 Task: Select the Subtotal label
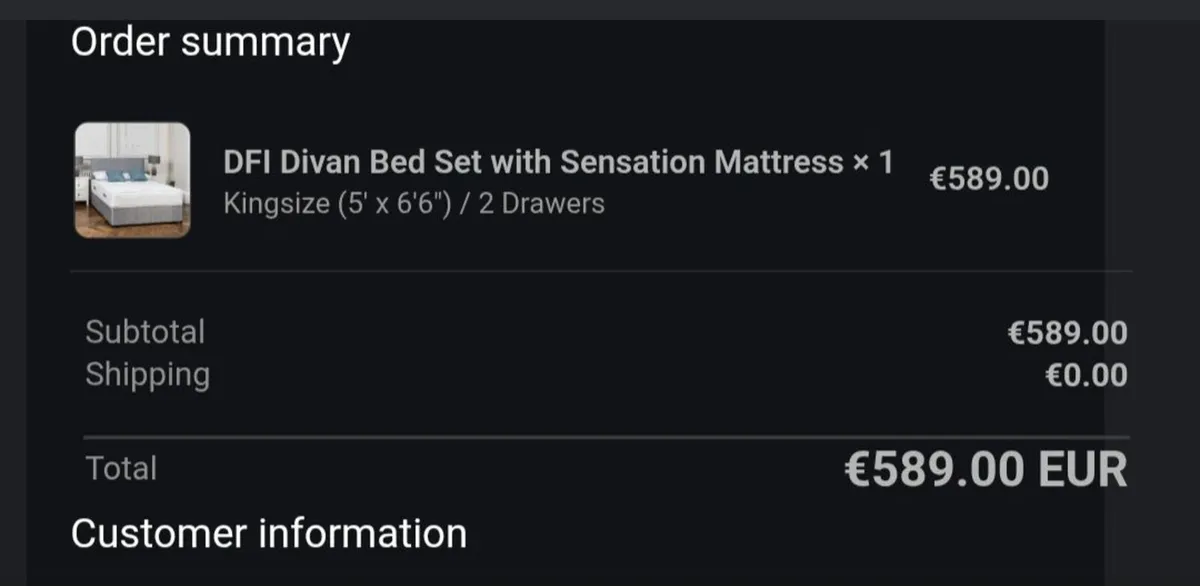click(145, 331)
